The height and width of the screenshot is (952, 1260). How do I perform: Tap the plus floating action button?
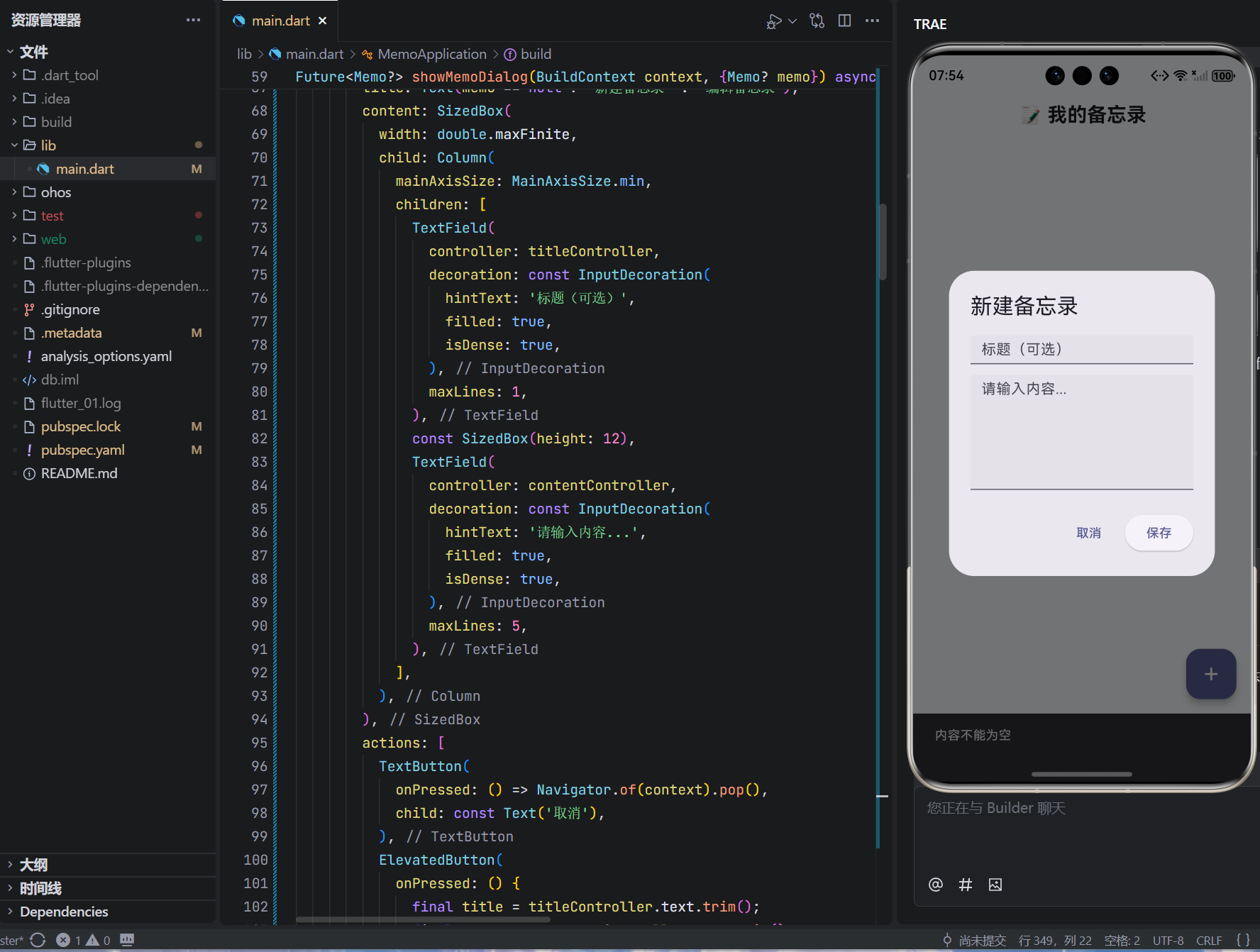[1210, 674]
